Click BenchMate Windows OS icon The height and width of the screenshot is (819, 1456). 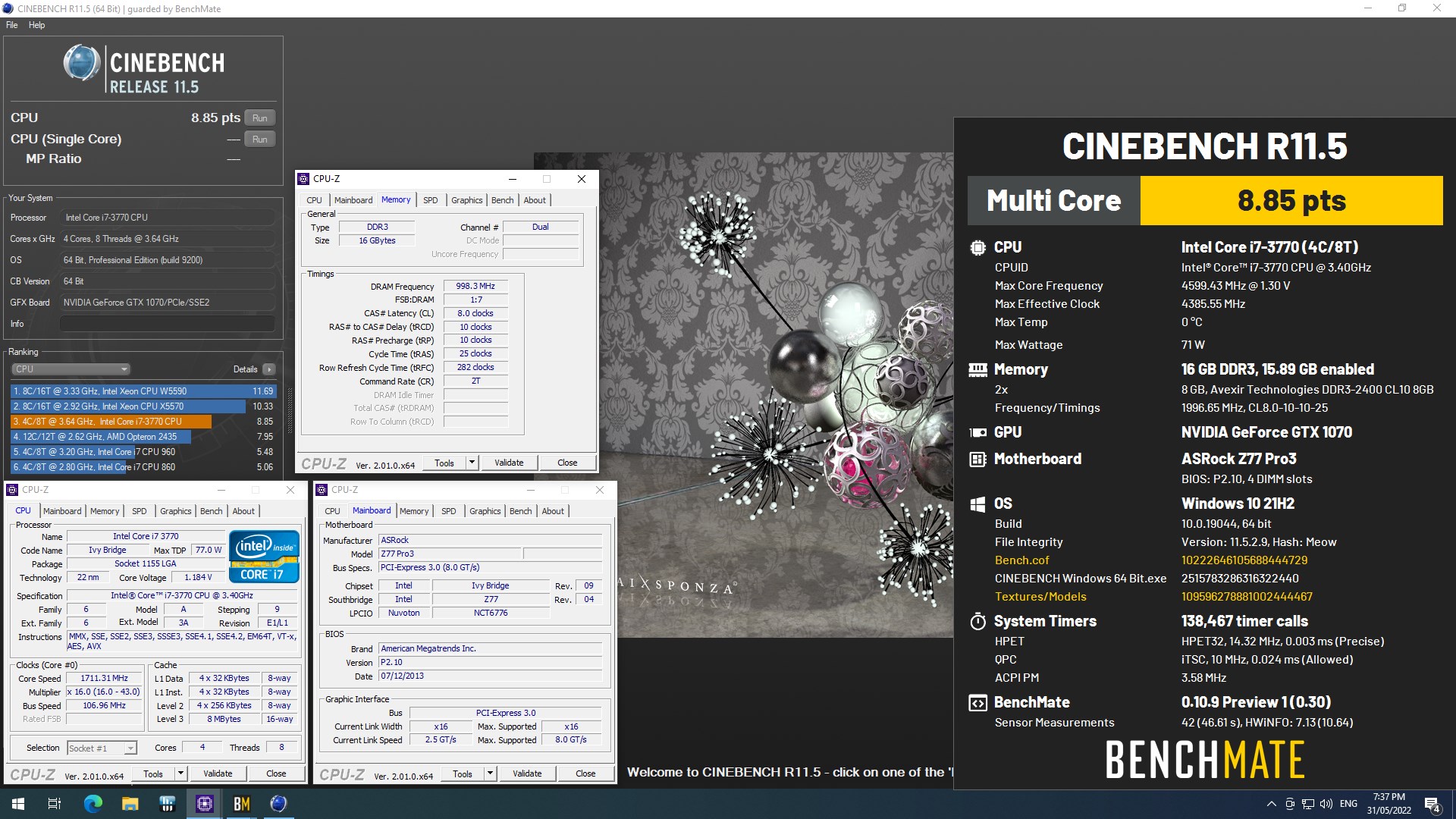[x=977, y=504]
